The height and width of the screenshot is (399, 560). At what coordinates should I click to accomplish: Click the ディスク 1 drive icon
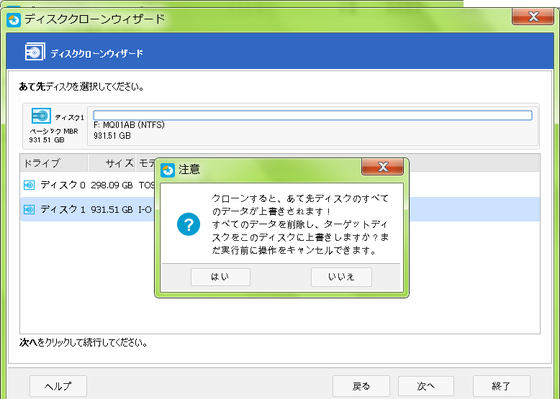pos(29,209)
